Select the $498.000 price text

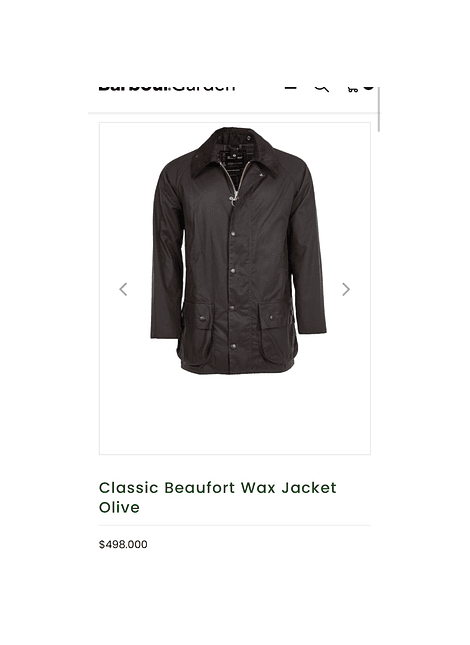point(123,545)
